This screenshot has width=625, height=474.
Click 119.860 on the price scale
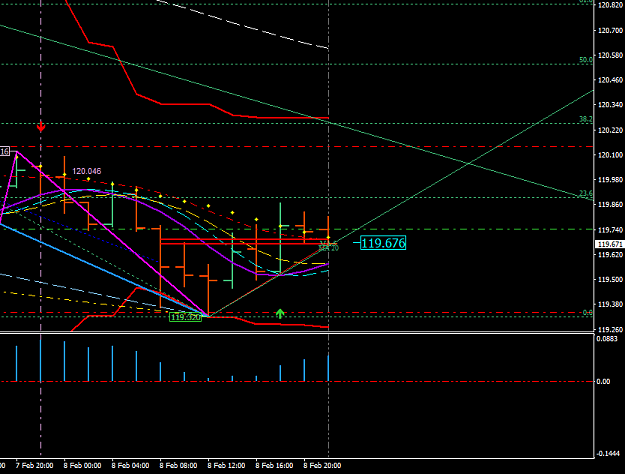coord(611,205)
